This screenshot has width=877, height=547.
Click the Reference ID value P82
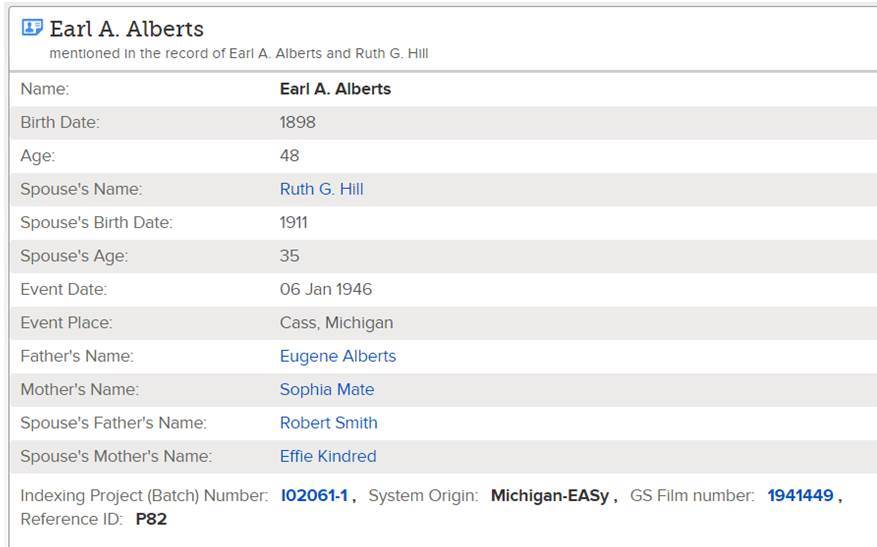click(150, 519)
